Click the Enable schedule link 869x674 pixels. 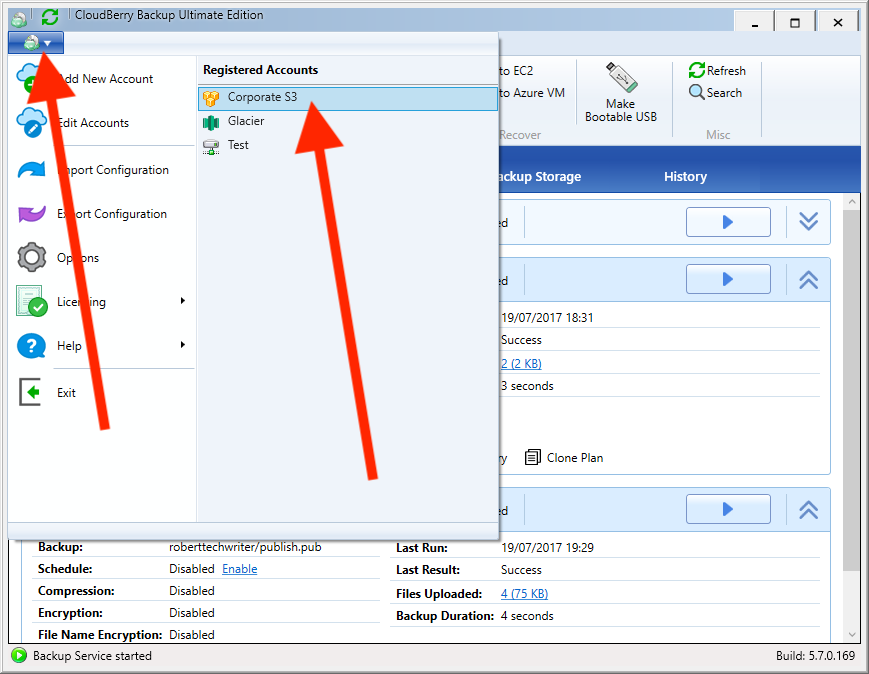(239, 569)
